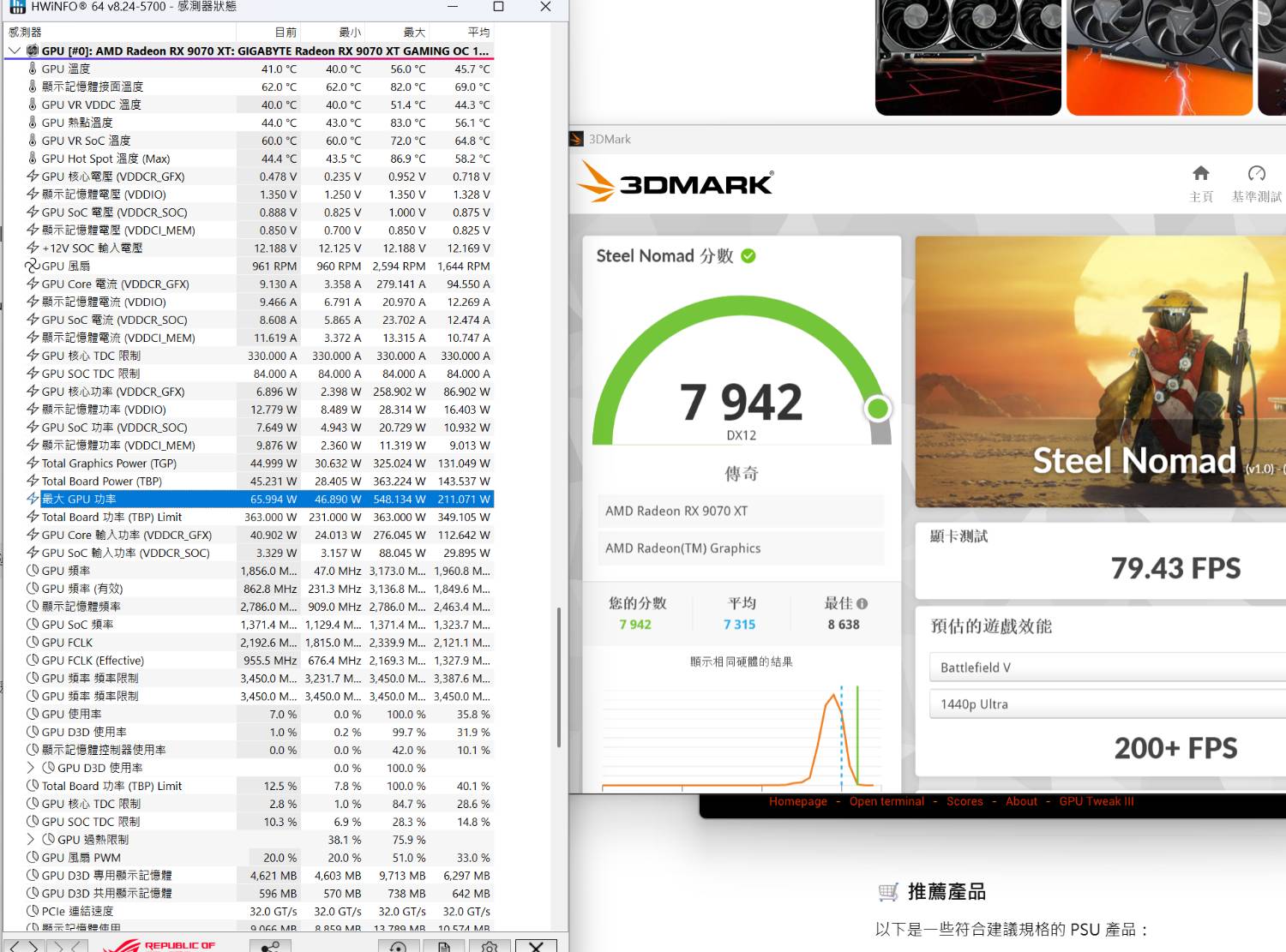
Task: Open HWiNFO sensor settings gear icon
Action: (490, 946)
